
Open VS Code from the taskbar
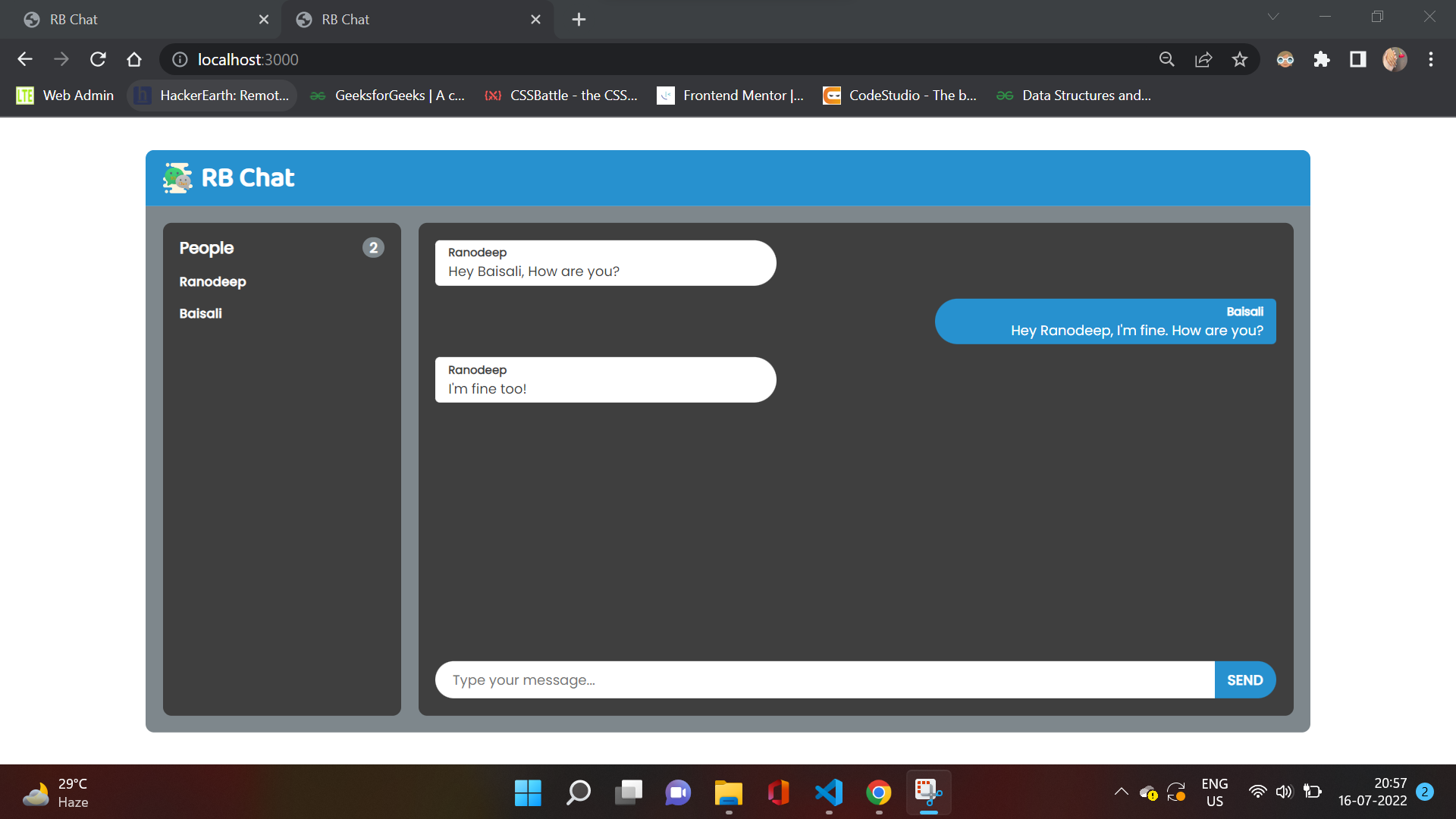point(829,792)
